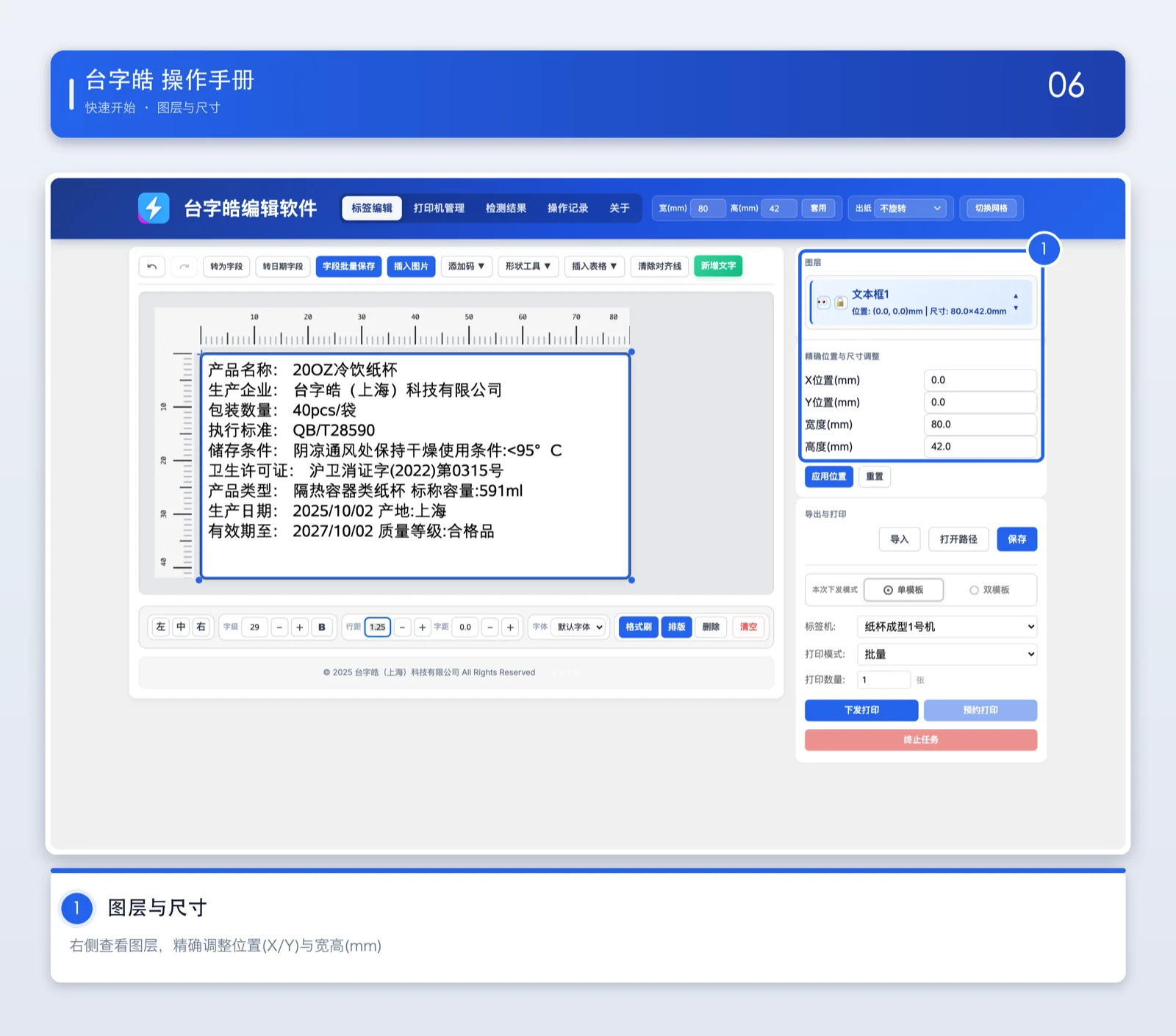This screenshot has width=1176, height=1036.
Task: Increase font size with plus button
Action: coord(299,627)
